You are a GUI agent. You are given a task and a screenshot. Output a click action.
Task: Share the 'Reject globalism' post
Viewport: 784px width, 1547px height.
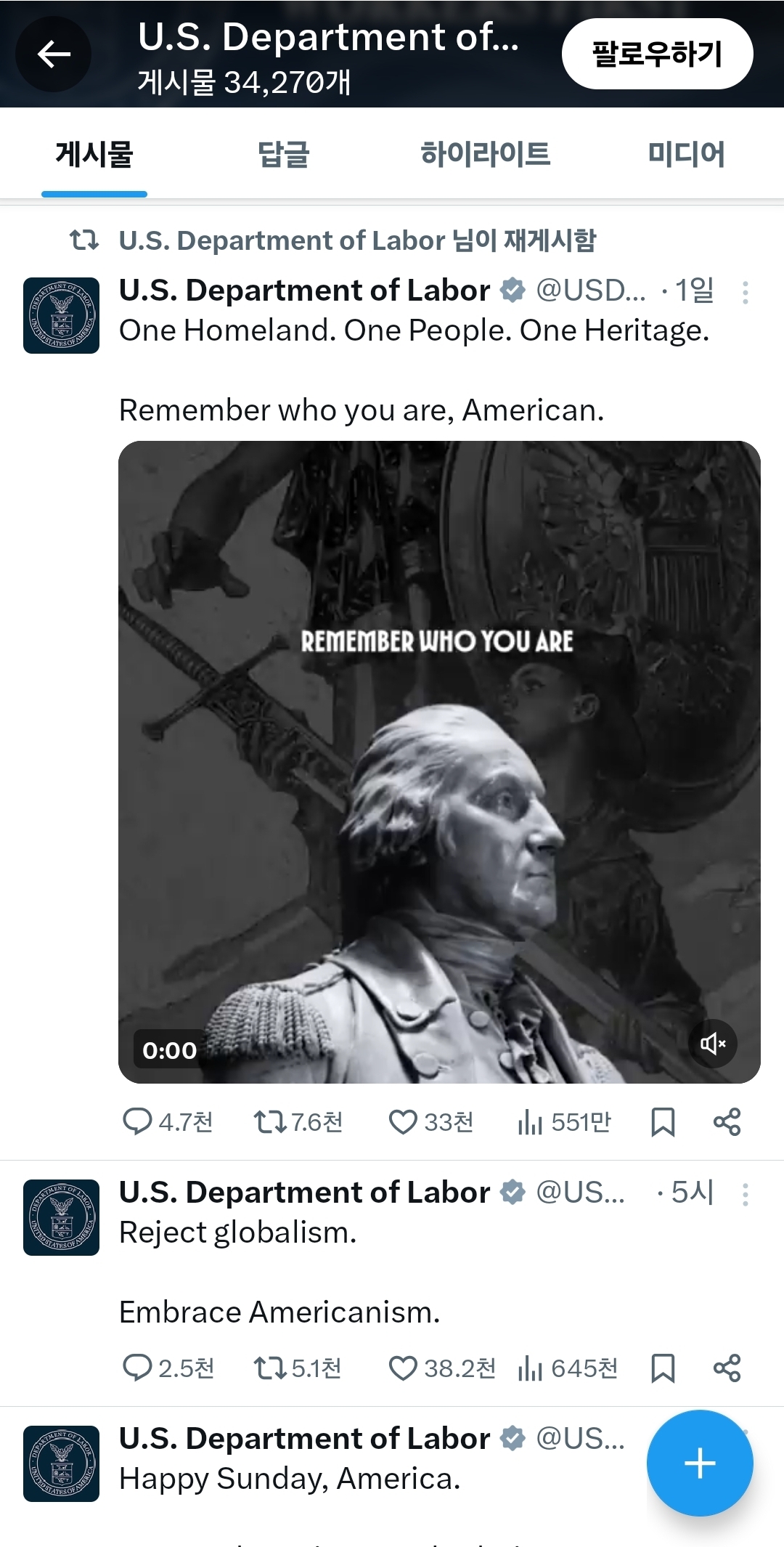coord(727,1369)
